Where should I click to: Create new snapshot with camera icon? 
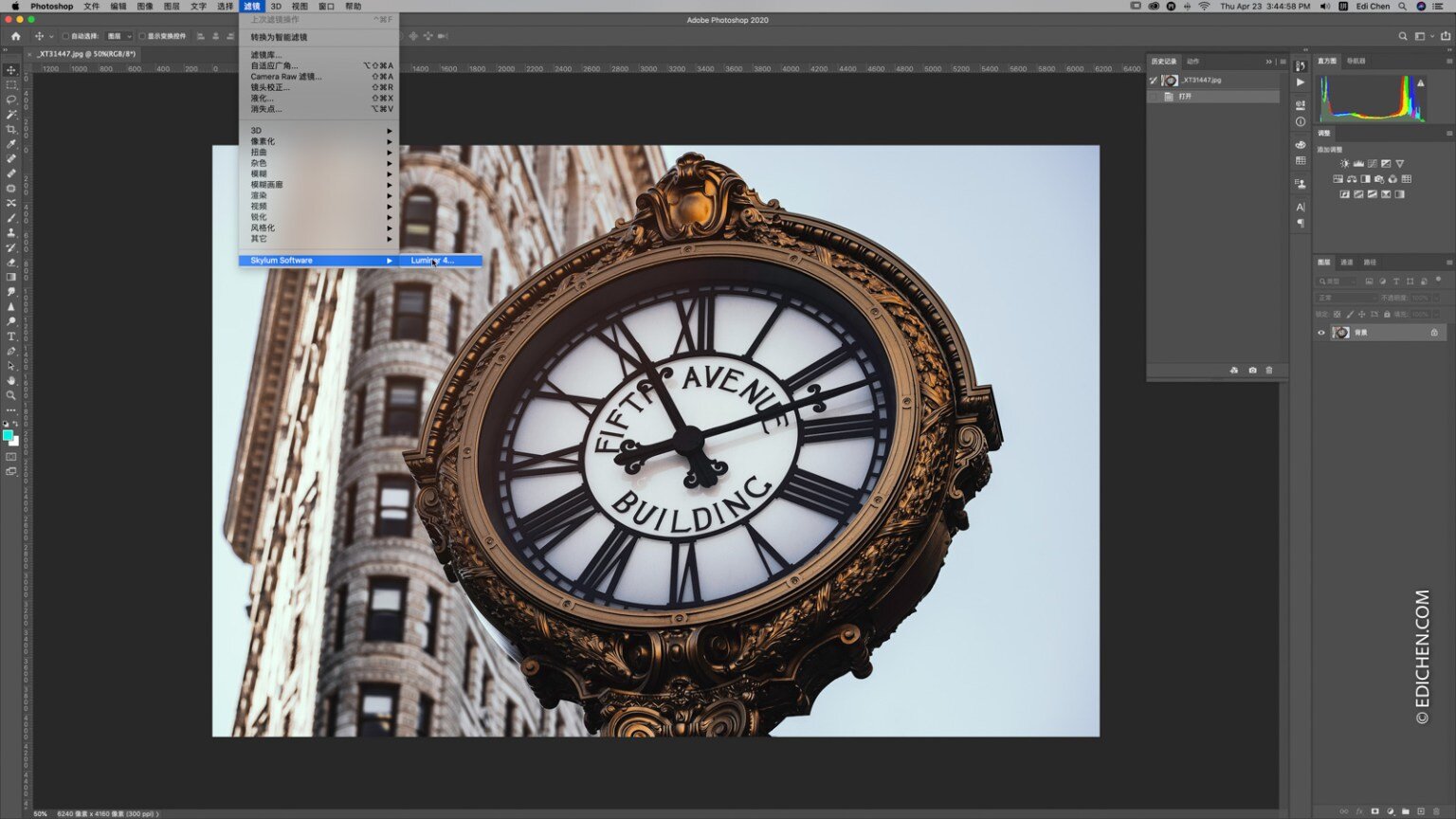tap(1252, 371)
